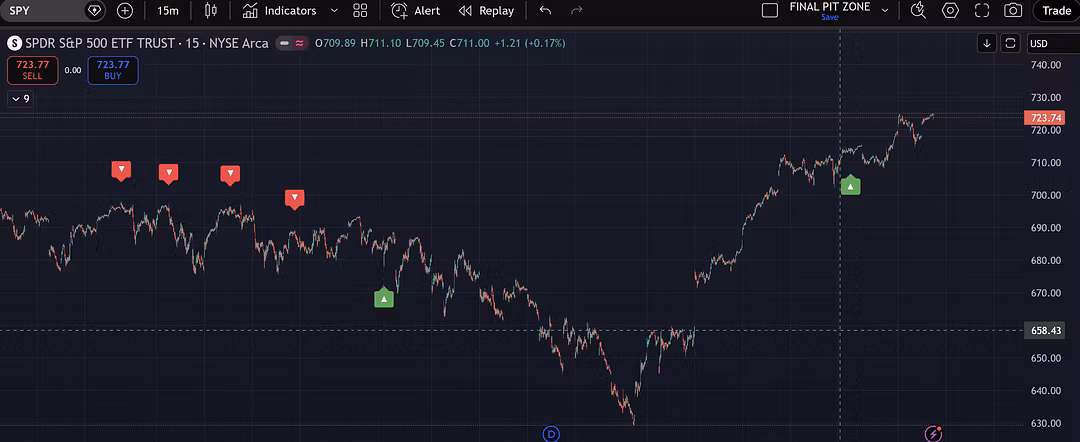Start bar Replay mode
This screenshot has height=442, width=1080.
coord(486,10)
